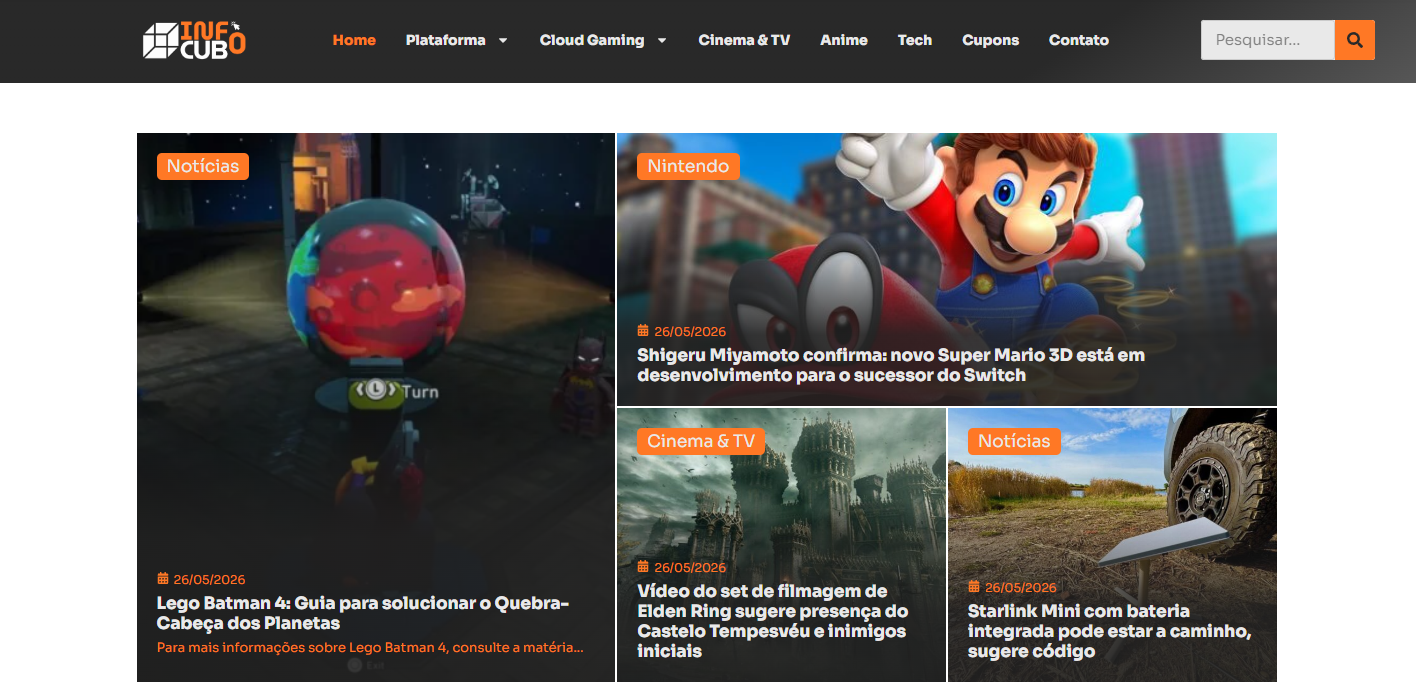Viewport: 1416px width, 695px height.
Task: Click the 26/05/2026 date on Lego Batman card
Action: (209, 579)
